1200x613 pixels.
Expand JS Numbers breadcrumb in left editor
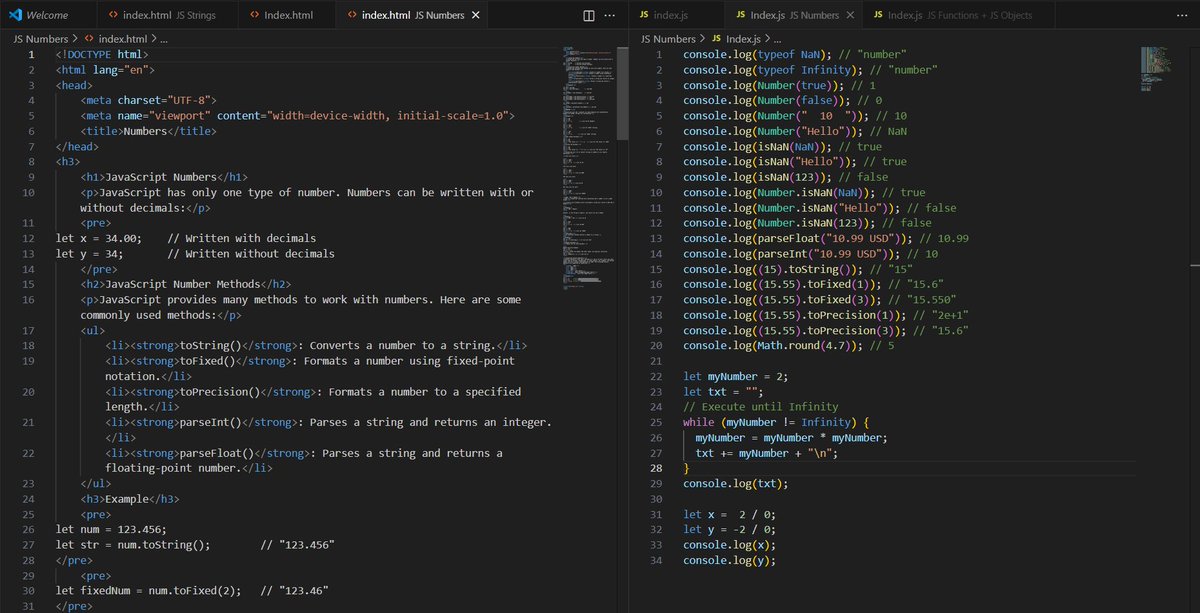pyautogui.click(x=40, y=38)
